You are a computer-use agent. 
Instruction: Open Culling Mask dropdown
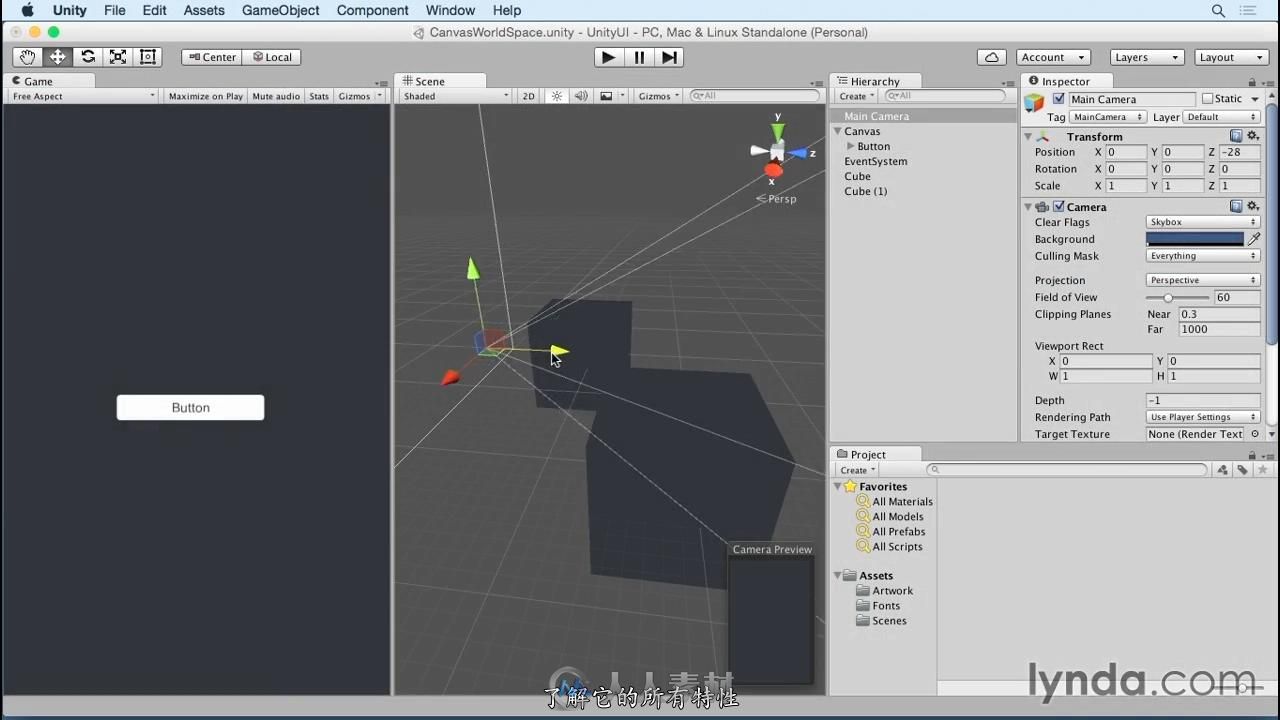(1203, 256)
